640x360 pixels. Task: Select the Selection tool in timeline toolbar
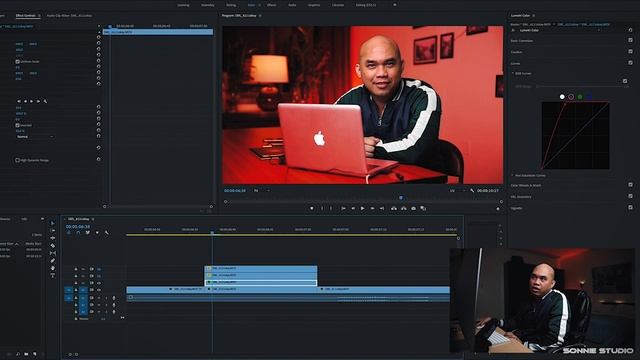pos(53,223)
